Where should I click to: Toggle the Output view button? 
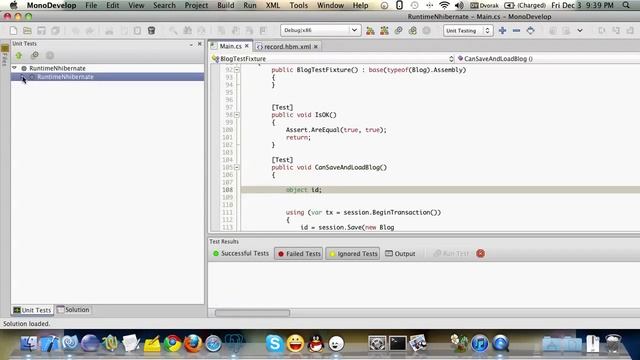click(400, 254)
